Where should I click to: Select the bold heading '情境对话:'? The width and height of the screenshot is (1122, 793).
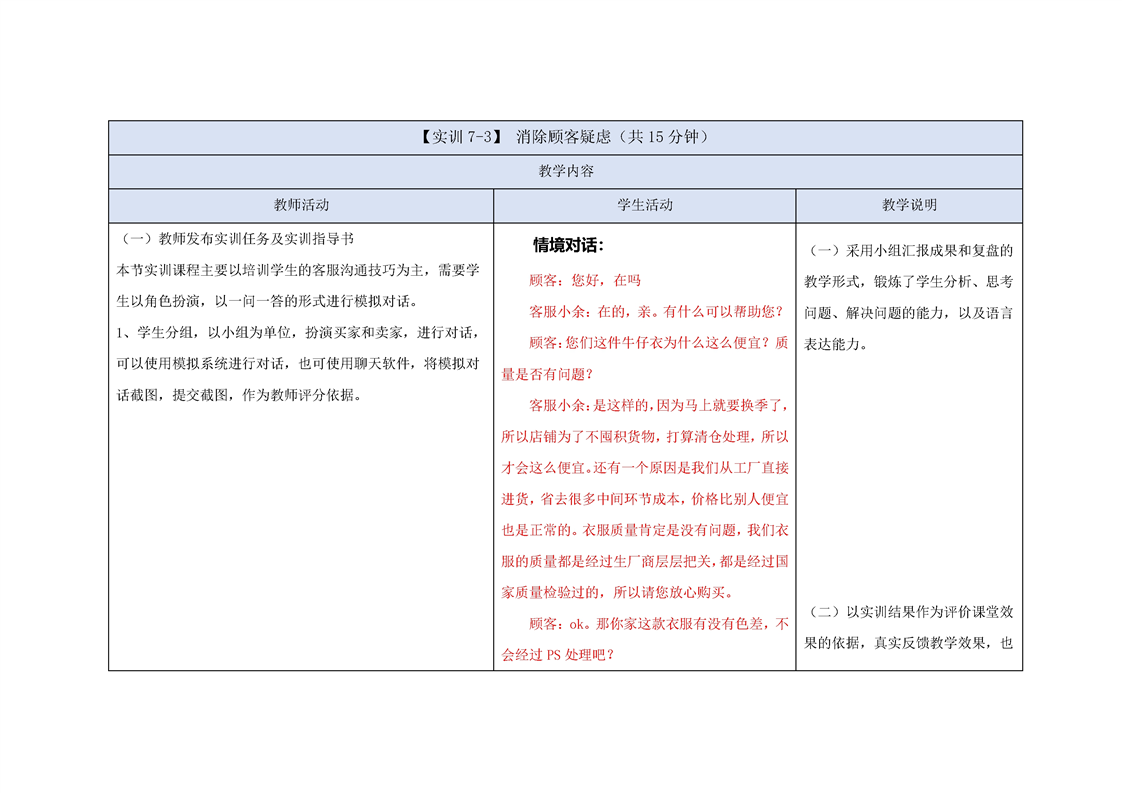coord(568,245)
